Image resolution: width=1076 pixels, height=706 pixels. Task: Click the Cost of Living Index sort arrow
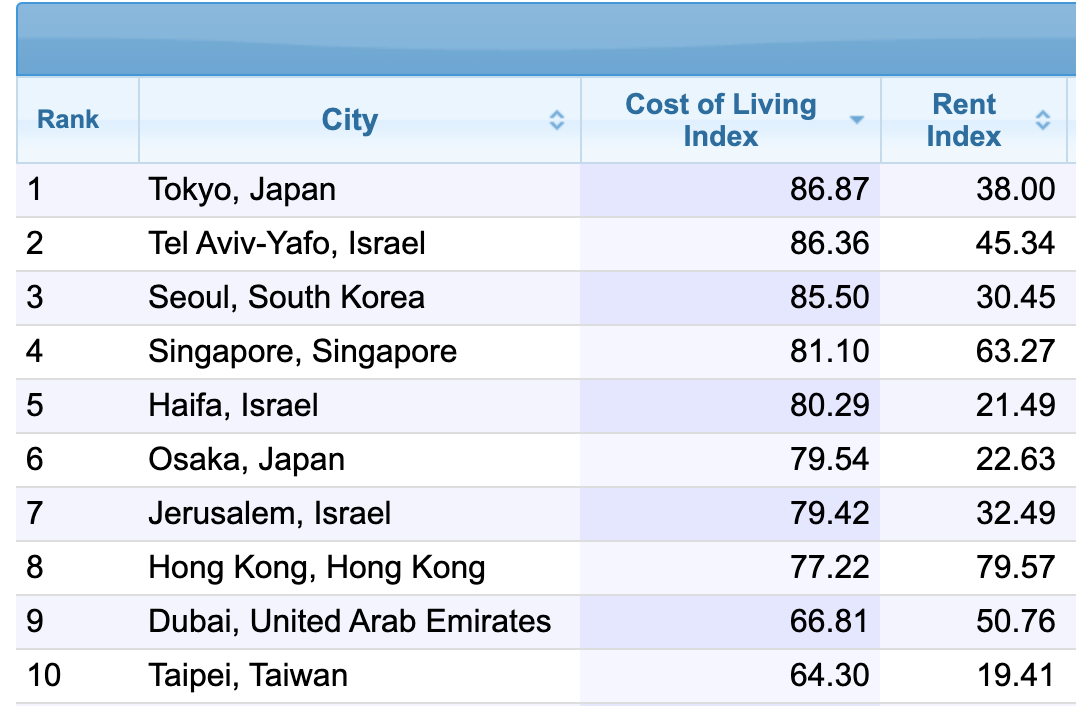[856, 121]
